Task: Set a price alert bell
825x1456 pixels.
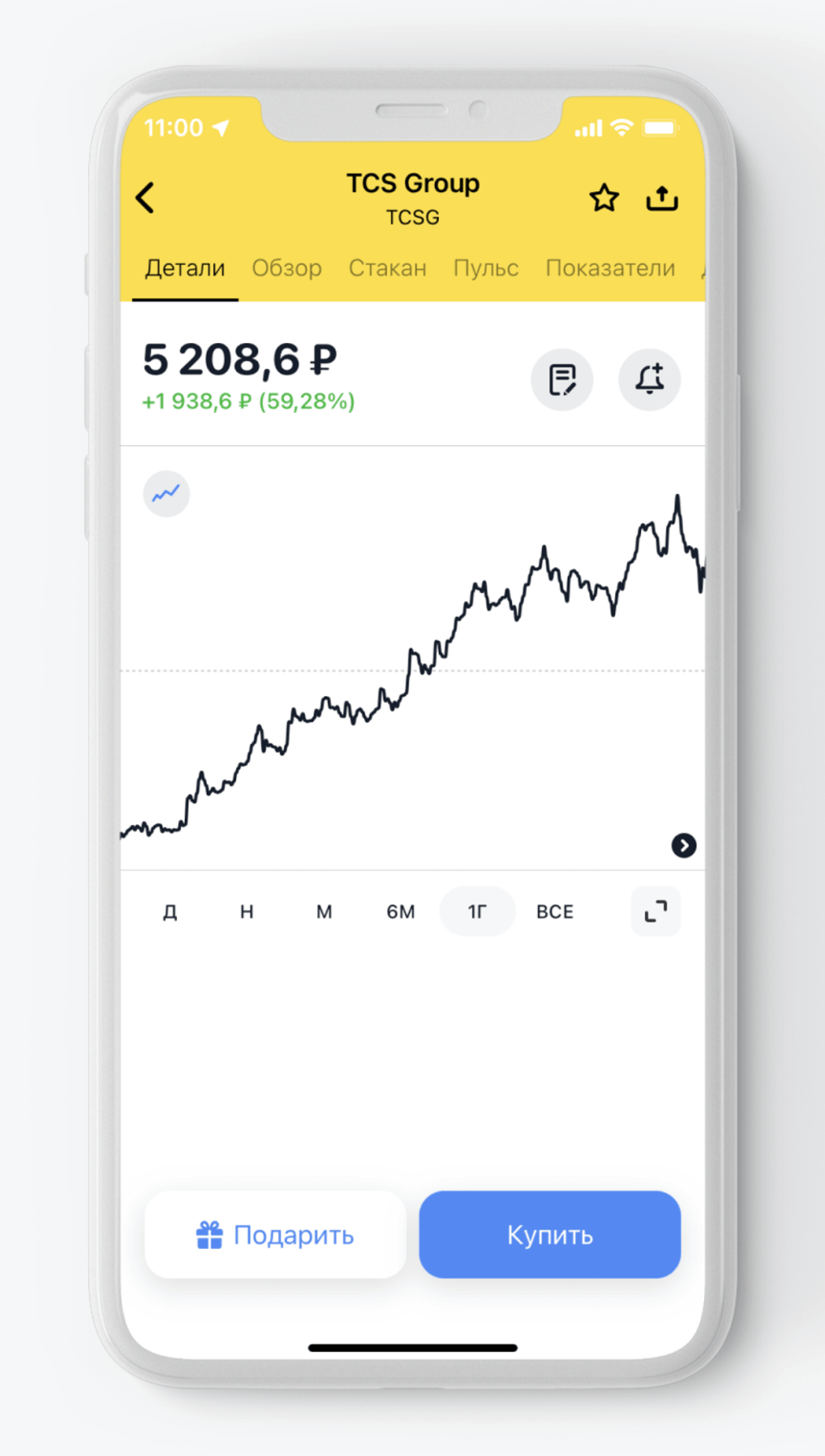Action: coord(649,380)
